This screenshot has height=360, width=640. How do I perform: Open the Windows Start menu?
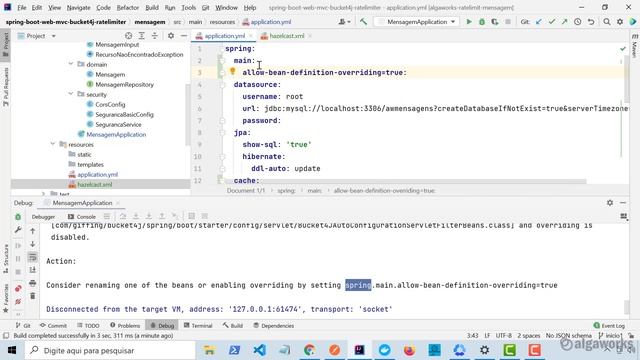click(12, 350)
